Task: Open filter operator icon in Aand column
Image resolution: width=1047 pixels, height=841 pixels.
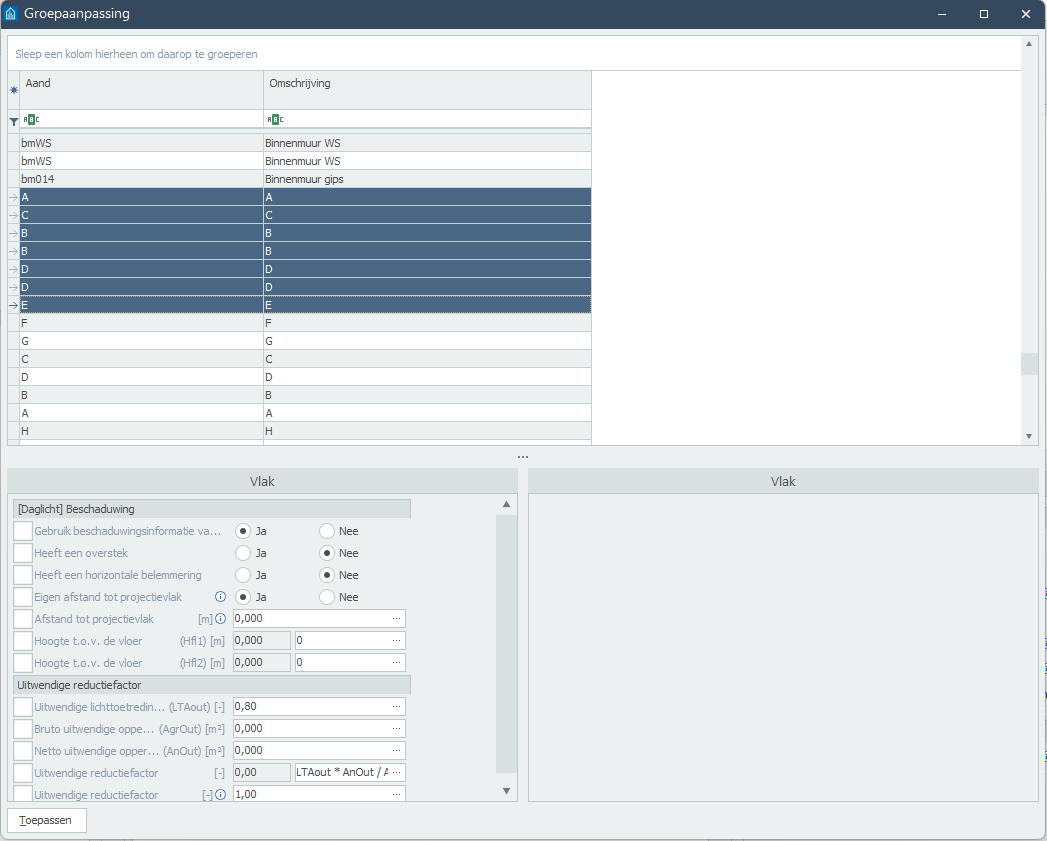Action: [x=32, y=120]
